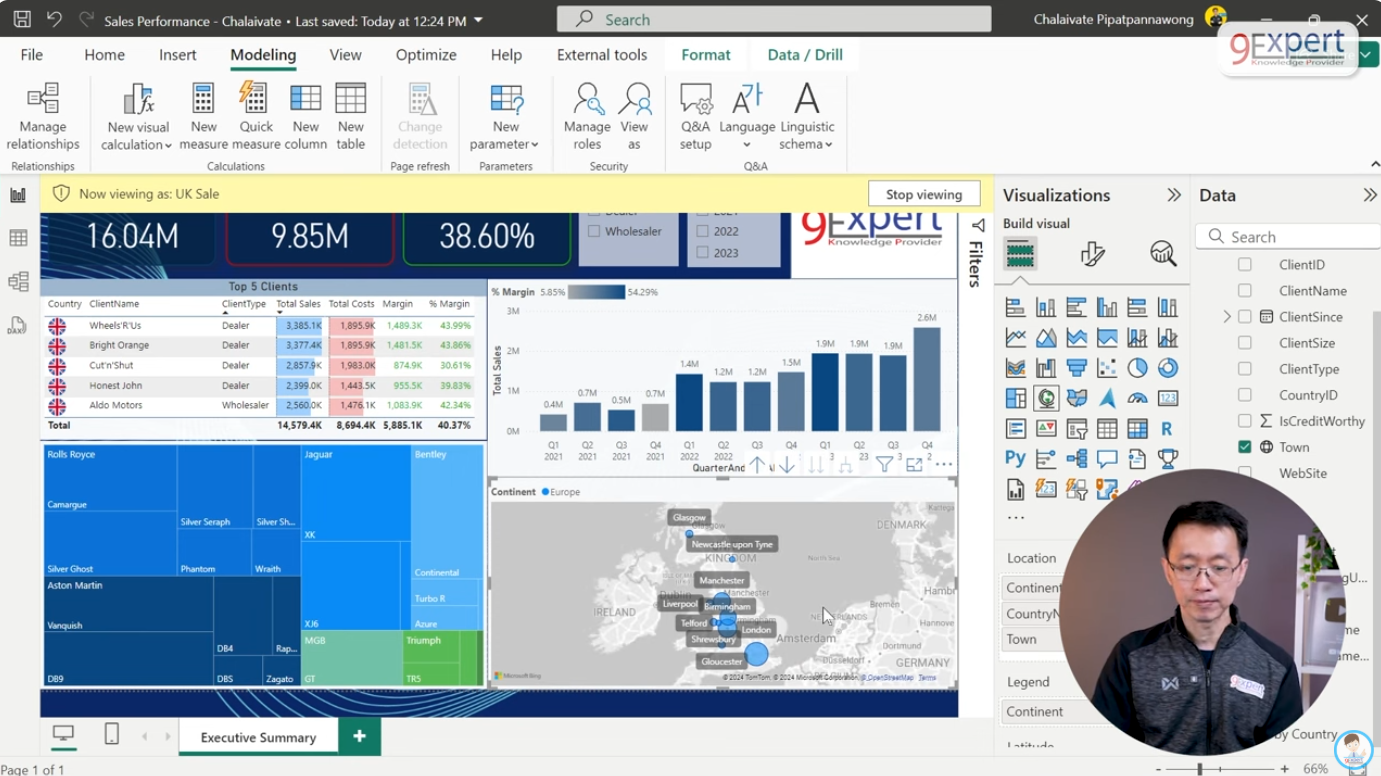Open the Format visual paintbrush icon
Image resolution: width=1381 pixels, height=776 pixels.
click(x=1092, y=254)
